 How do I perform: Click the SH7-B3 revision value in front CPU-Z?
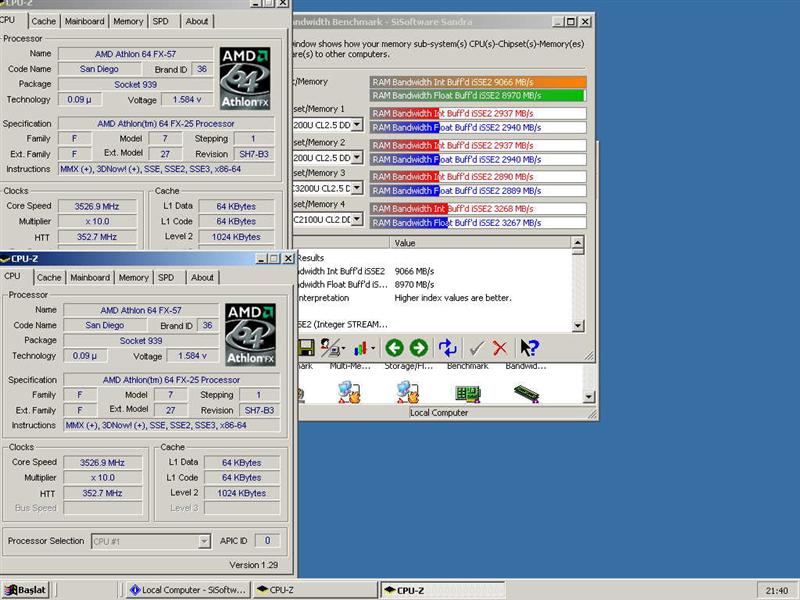click(x=259, y=410)
